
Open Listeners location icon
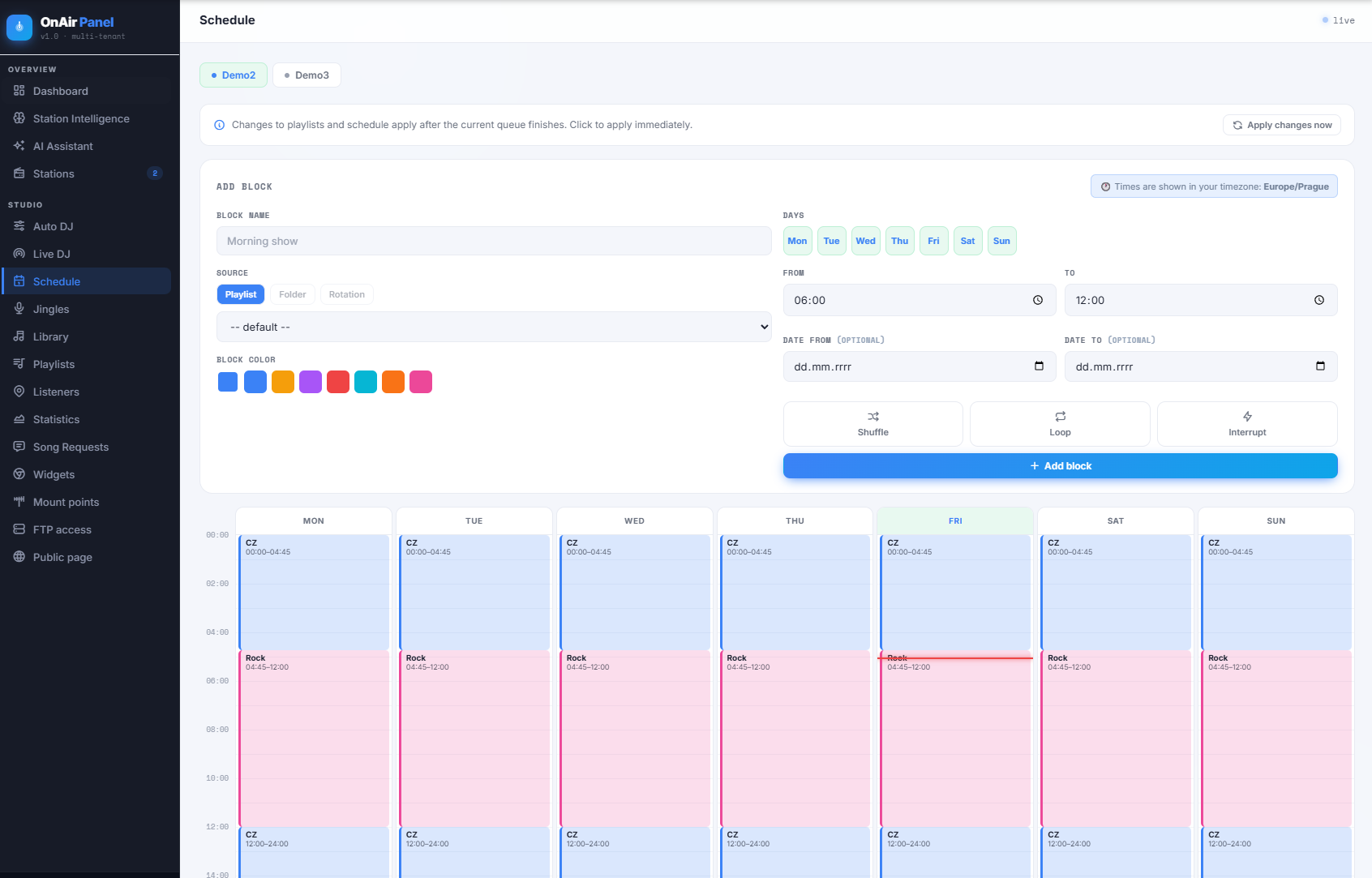pos(19,392)
